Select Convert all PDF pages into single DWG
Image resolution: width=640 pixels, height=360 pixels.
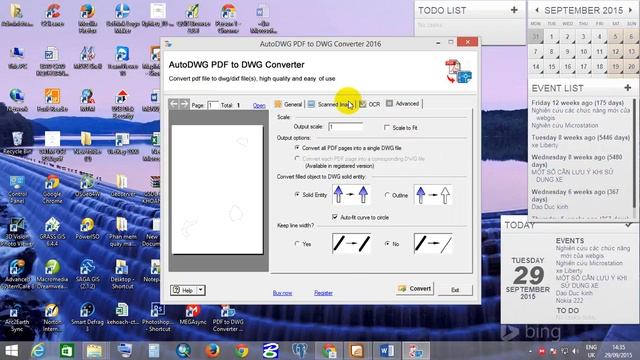coord(297,147)
